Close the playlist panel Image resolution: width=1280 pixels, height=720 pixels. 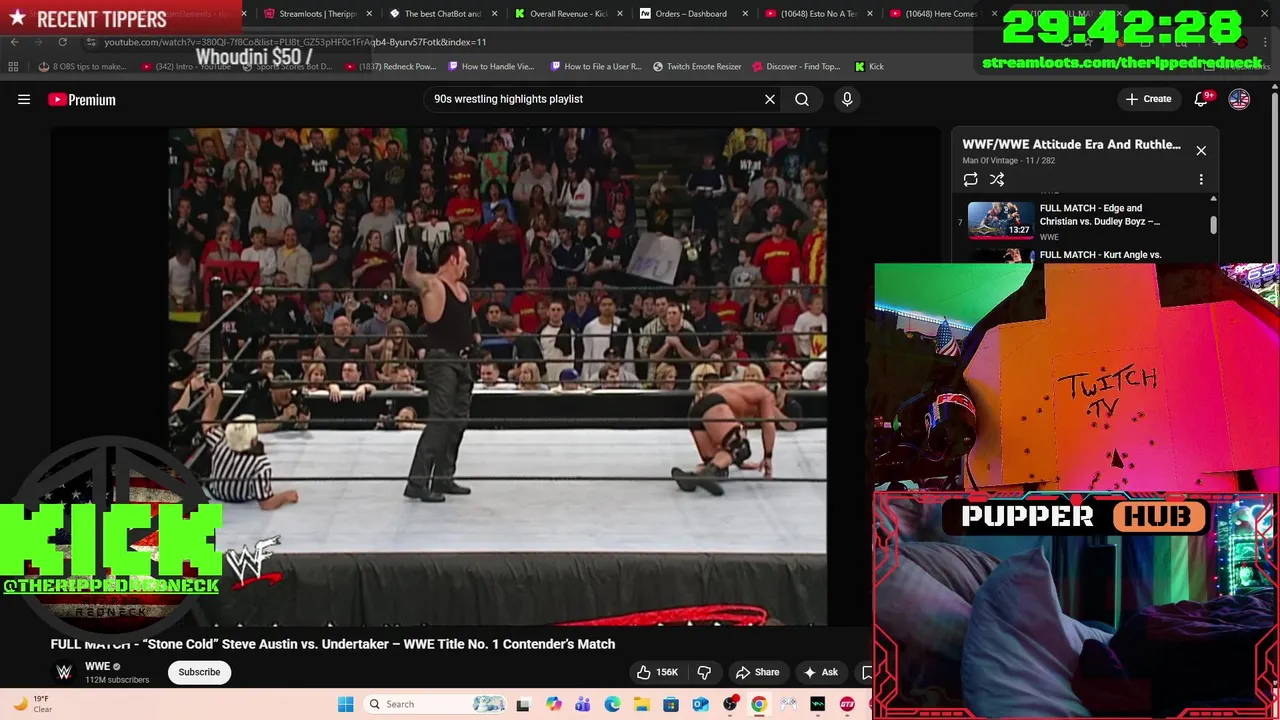click(x=1201, y=150)
